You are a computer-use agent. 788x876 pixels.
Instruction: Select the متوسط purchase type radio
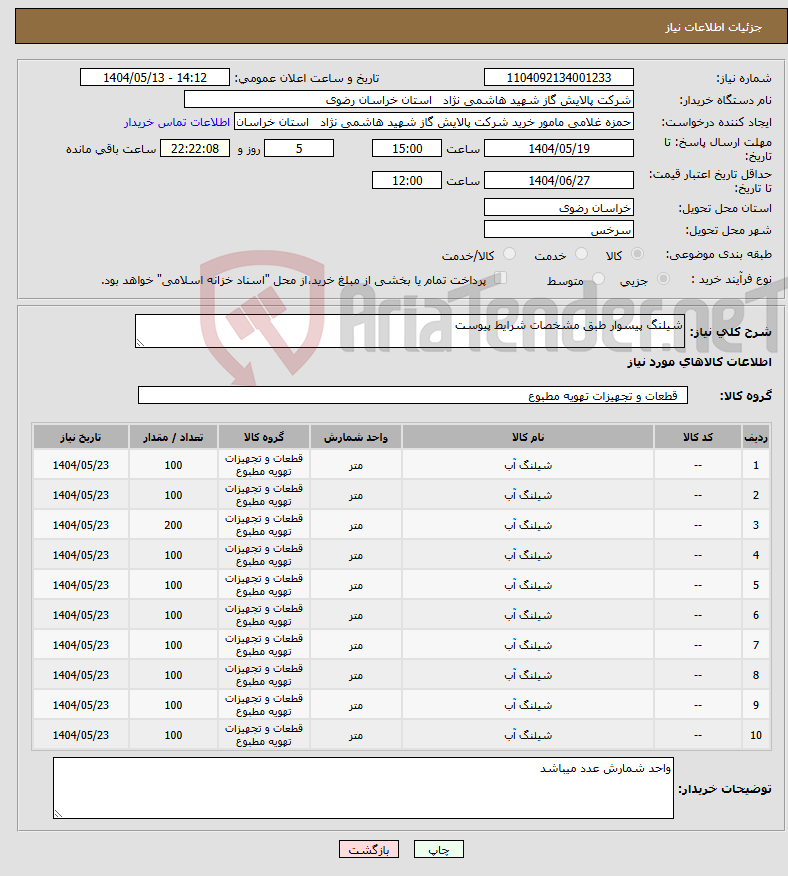tap(599, 279)
